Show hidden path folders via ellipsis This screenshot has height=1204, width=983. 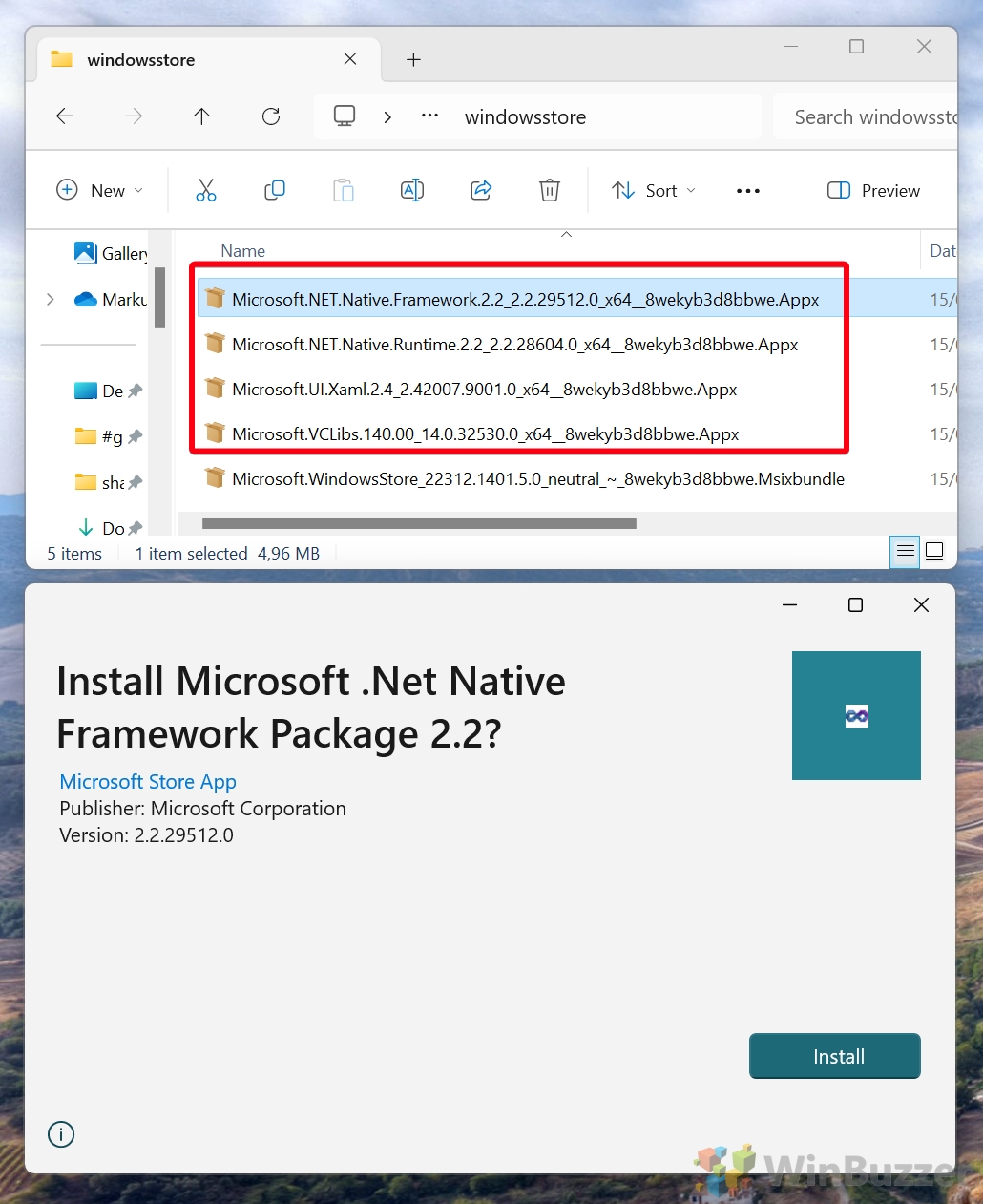[x=430, y=116]
